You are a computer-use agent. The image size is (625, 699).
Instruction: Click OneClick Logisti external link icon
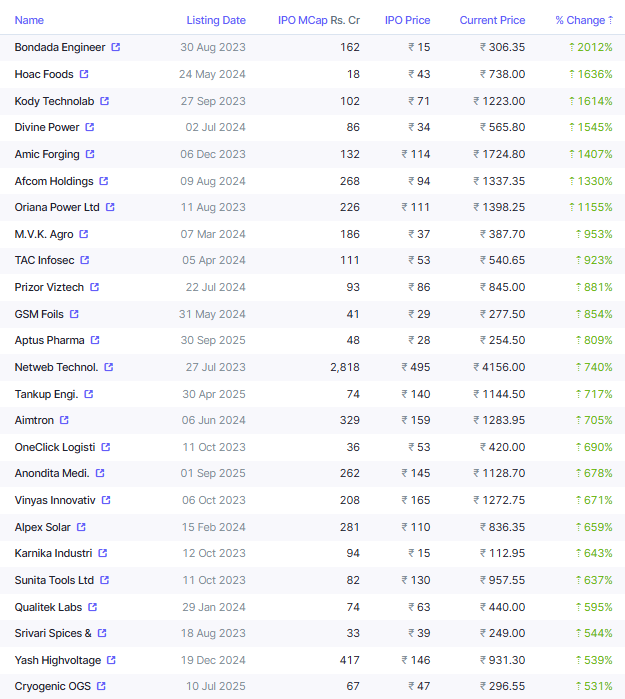(x=106, y=447)
